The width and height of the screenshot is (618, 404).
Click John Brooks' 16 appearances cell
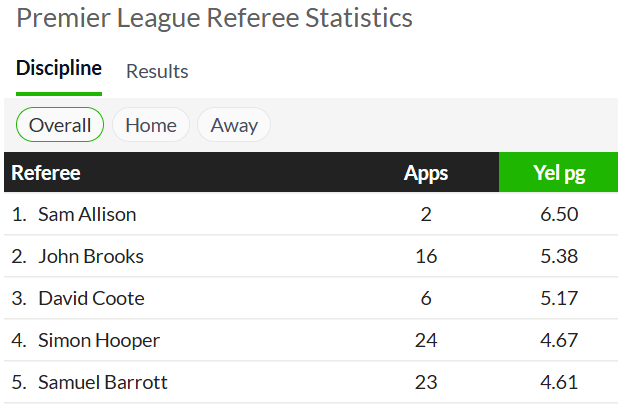426,256
